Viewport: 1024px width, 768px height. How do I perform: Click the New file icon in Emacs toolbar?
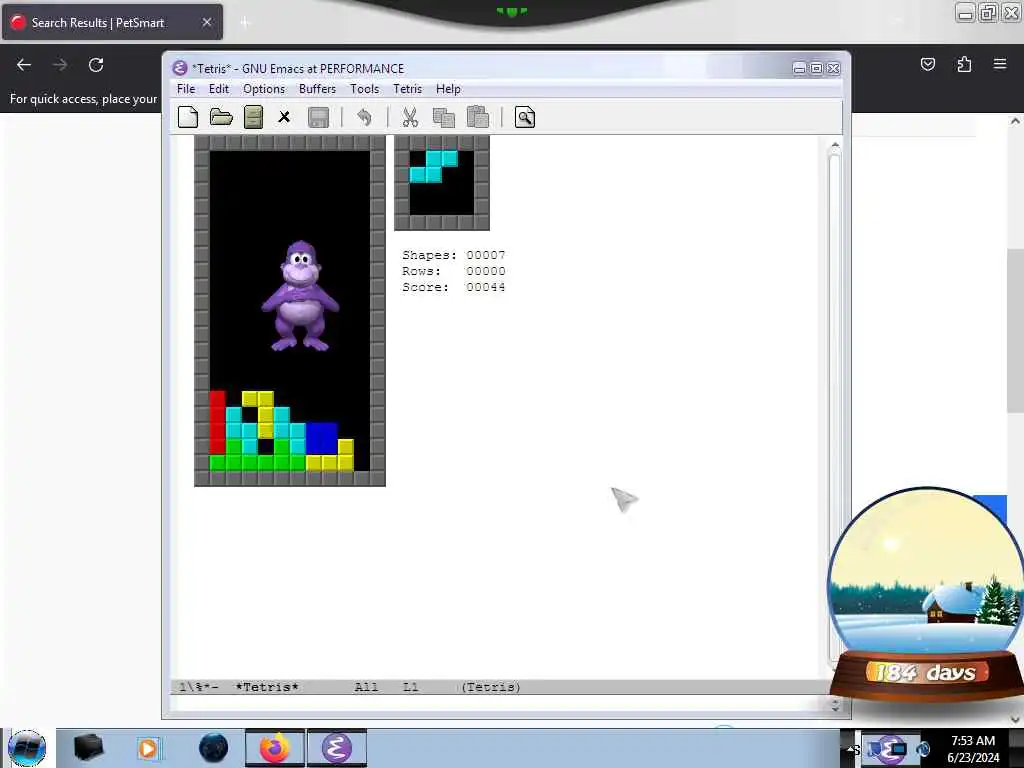(x=188, y=118)
